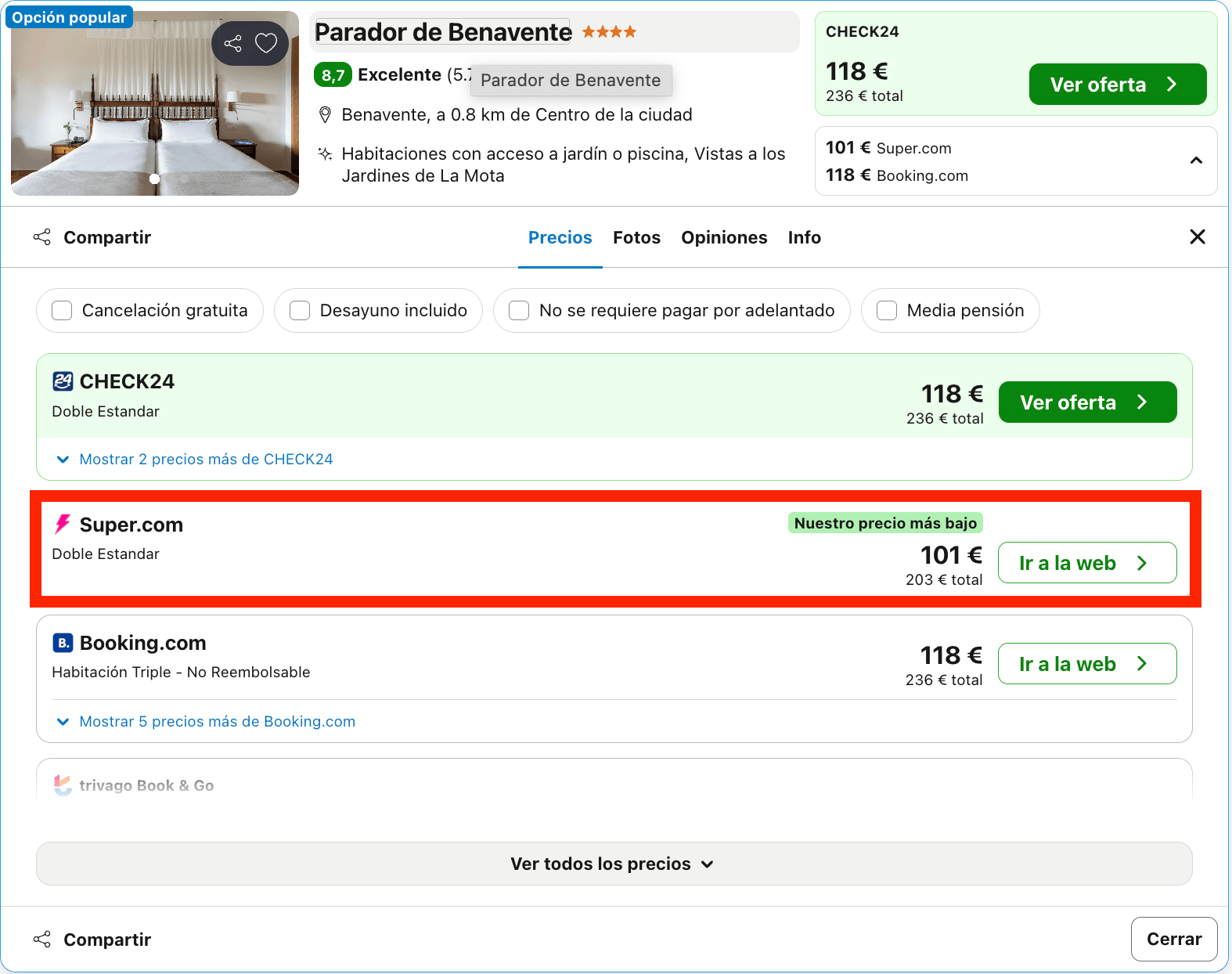Click the Nuestro precio más bajo badge
Viewport: 1232px width, 974px height.
point(885,523)
